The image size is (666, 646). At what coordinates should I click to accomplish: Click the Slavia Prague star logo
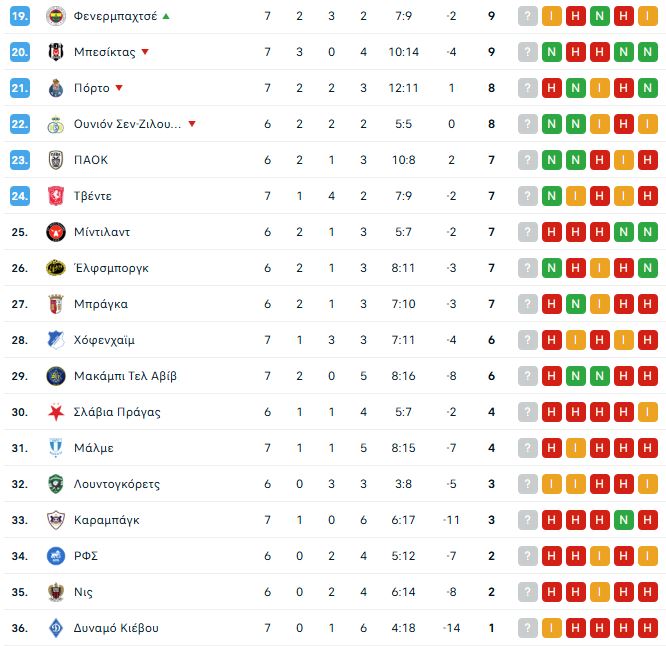pyautogui.click(x=55, y=412)
